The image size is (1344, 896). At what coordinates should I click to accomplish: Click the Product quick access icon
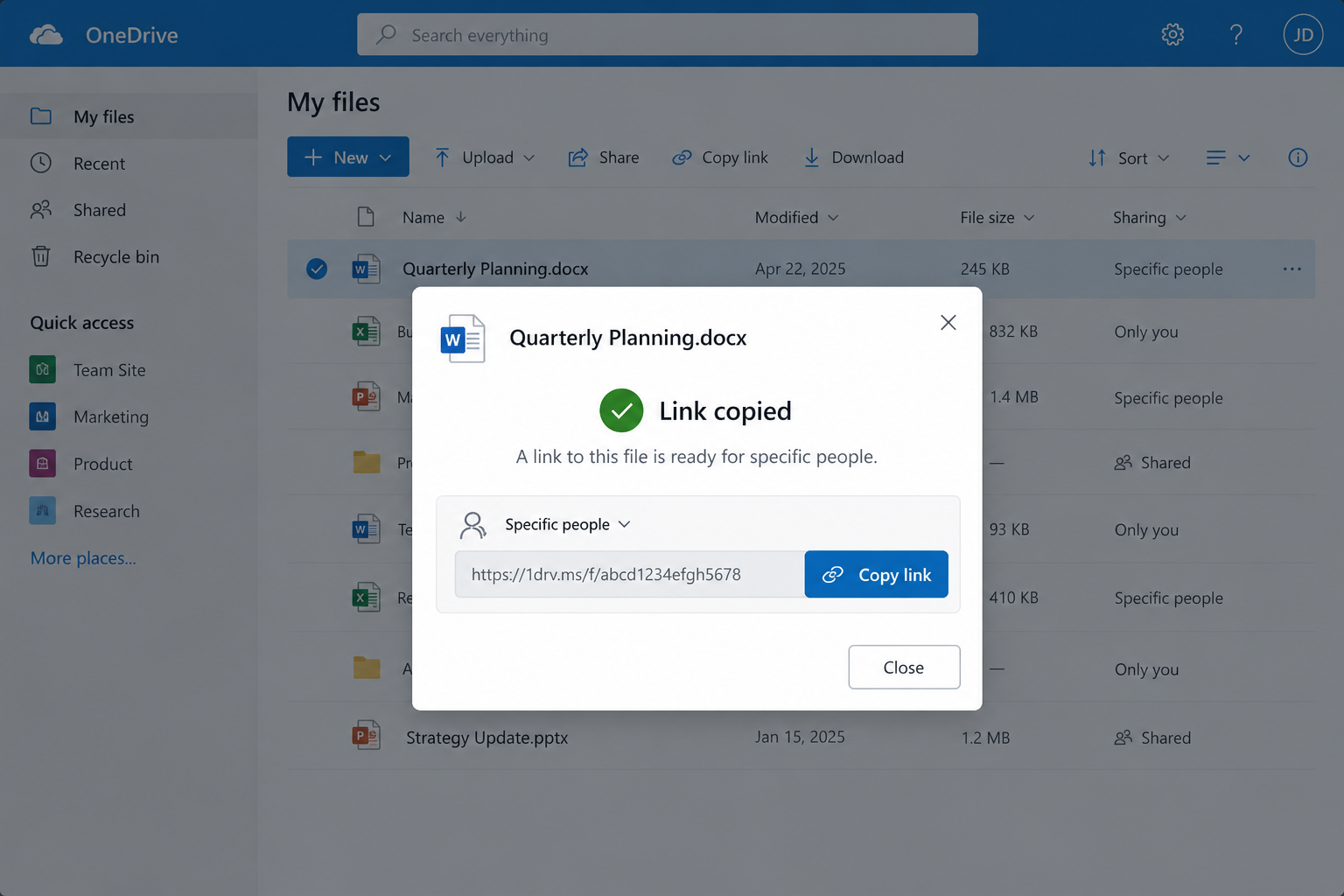(42, 464)
